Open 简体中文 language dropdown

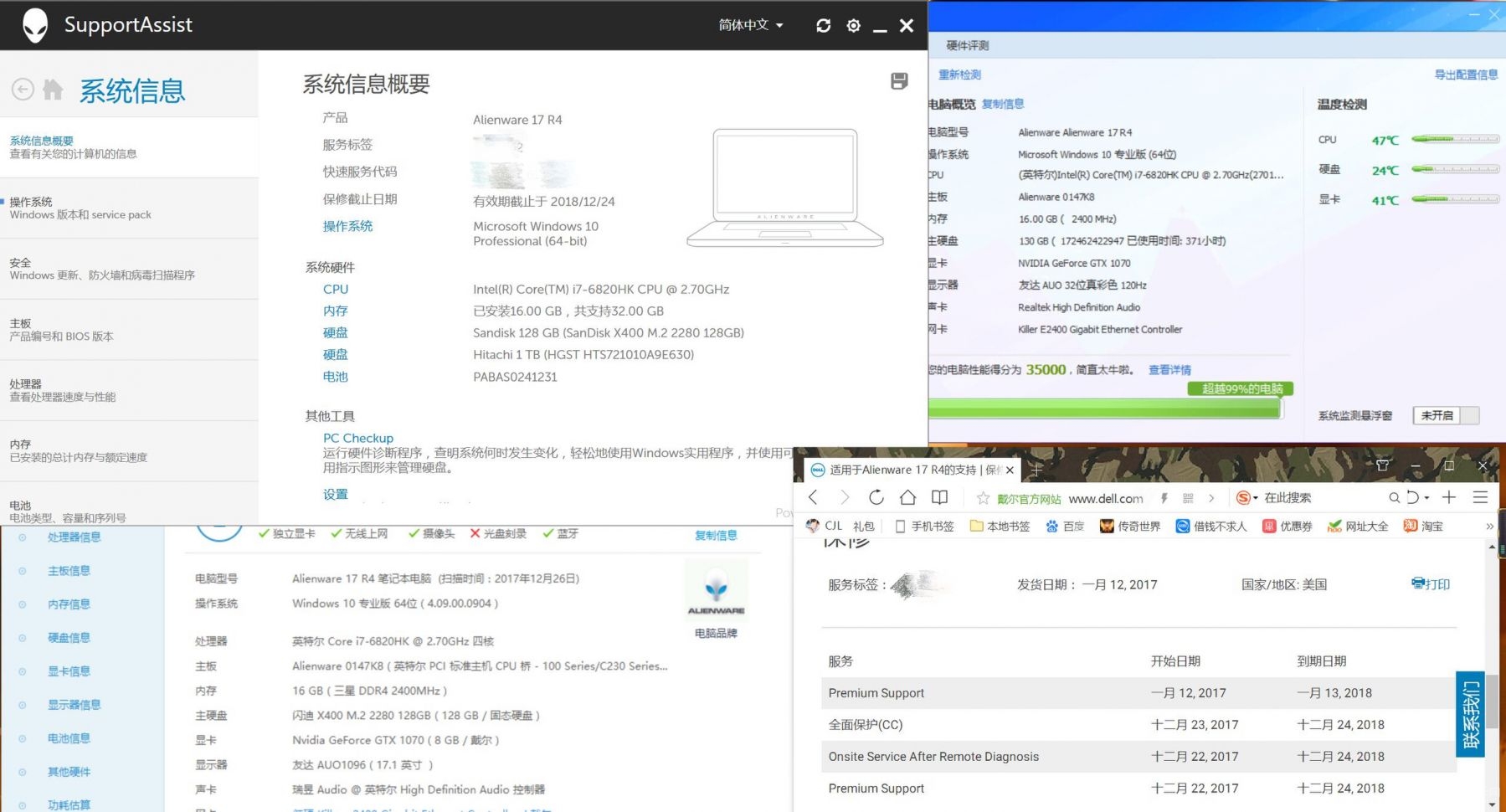coord(751,25)
